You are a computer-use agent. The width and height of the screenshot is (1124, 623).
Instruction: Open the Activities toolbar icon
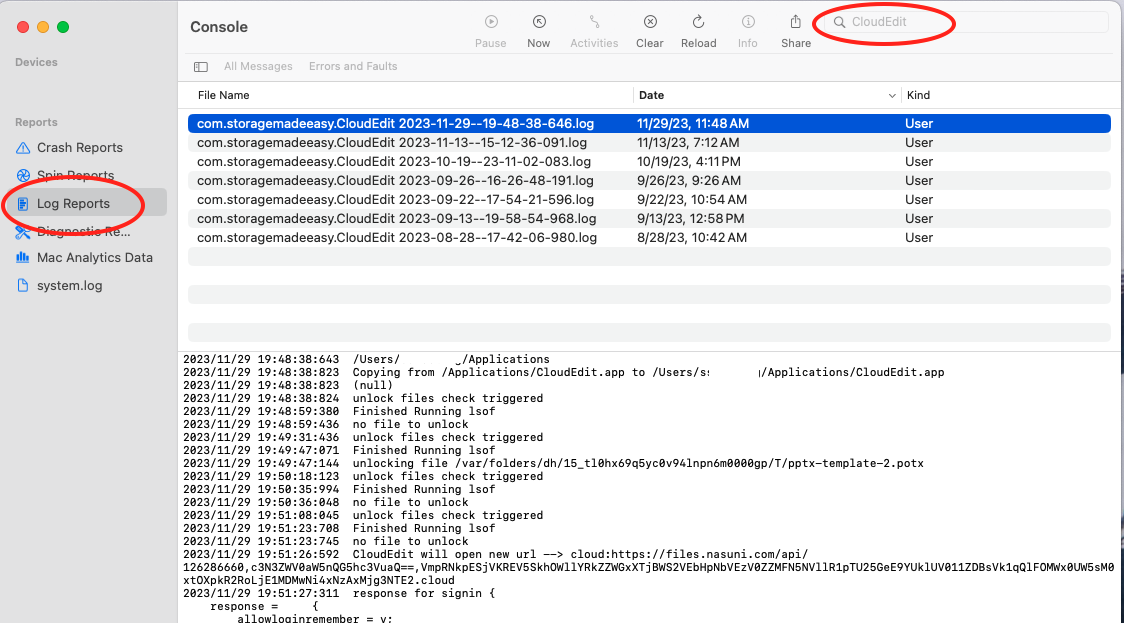(x=594, y=22)
